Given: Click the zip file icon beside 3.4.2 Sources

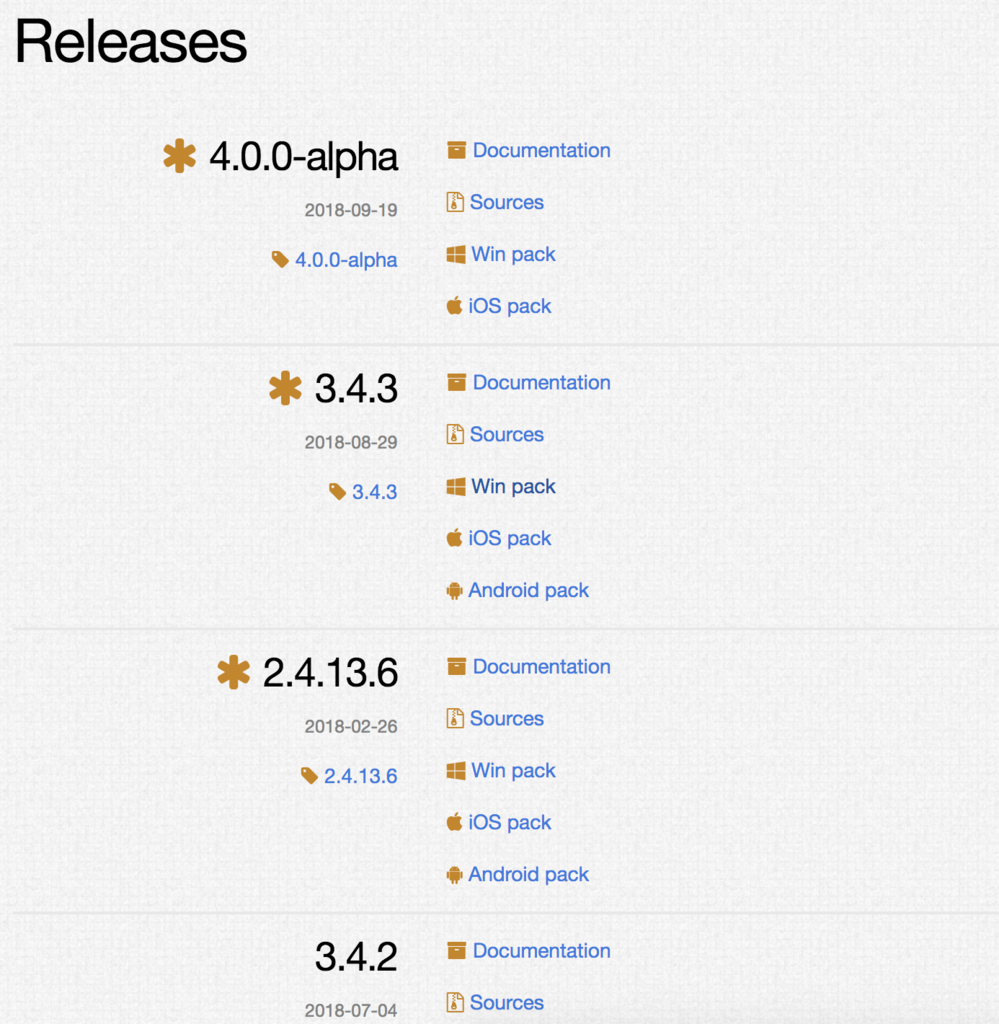Looking at the screenshot, I should pos(455,1002).
